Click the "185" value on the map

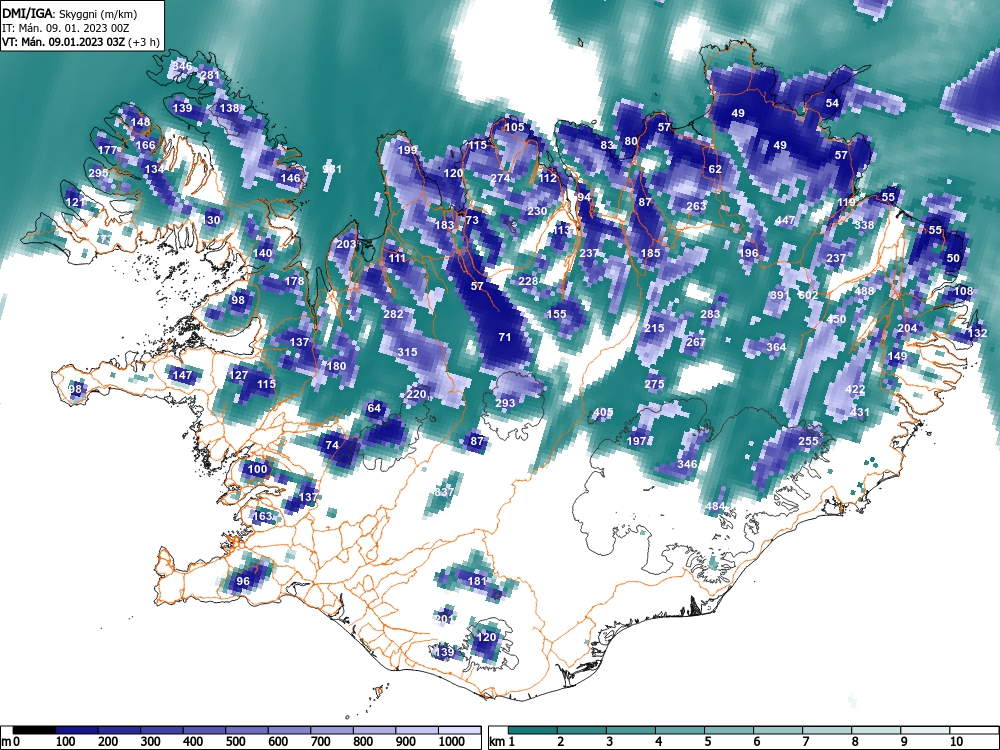650,253
